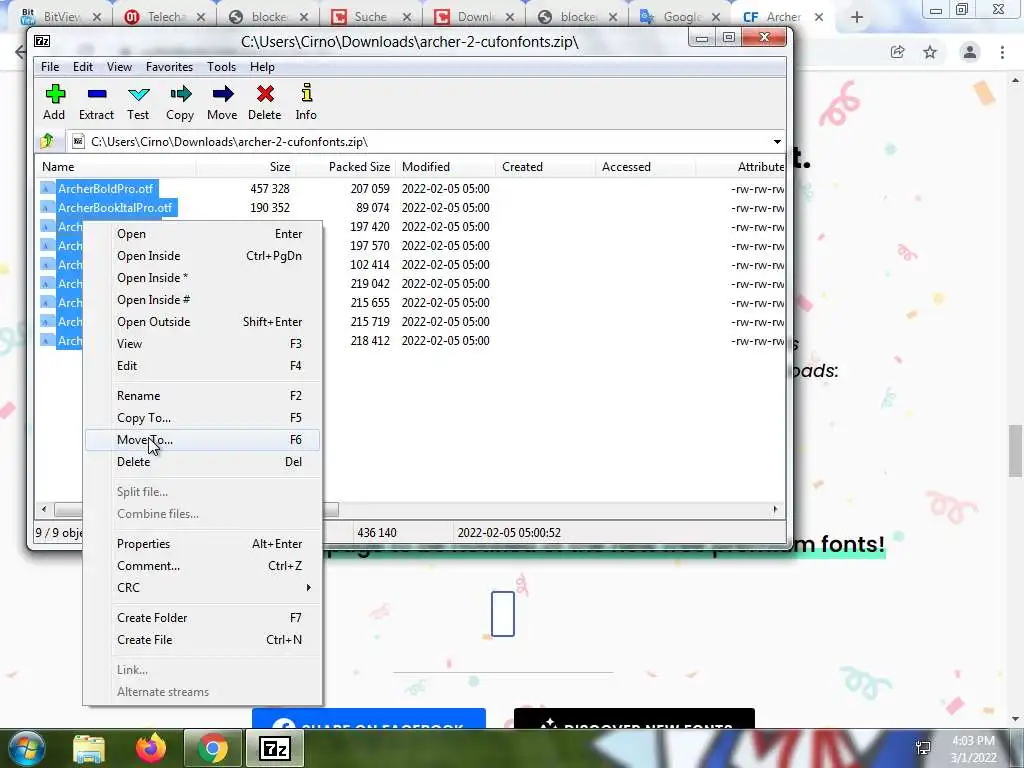The height and width of the screenshot is (768, 1024).
Task: Click horizontal scrollbar left arrow
Action: pyautogui.click(x=44, y=509)
